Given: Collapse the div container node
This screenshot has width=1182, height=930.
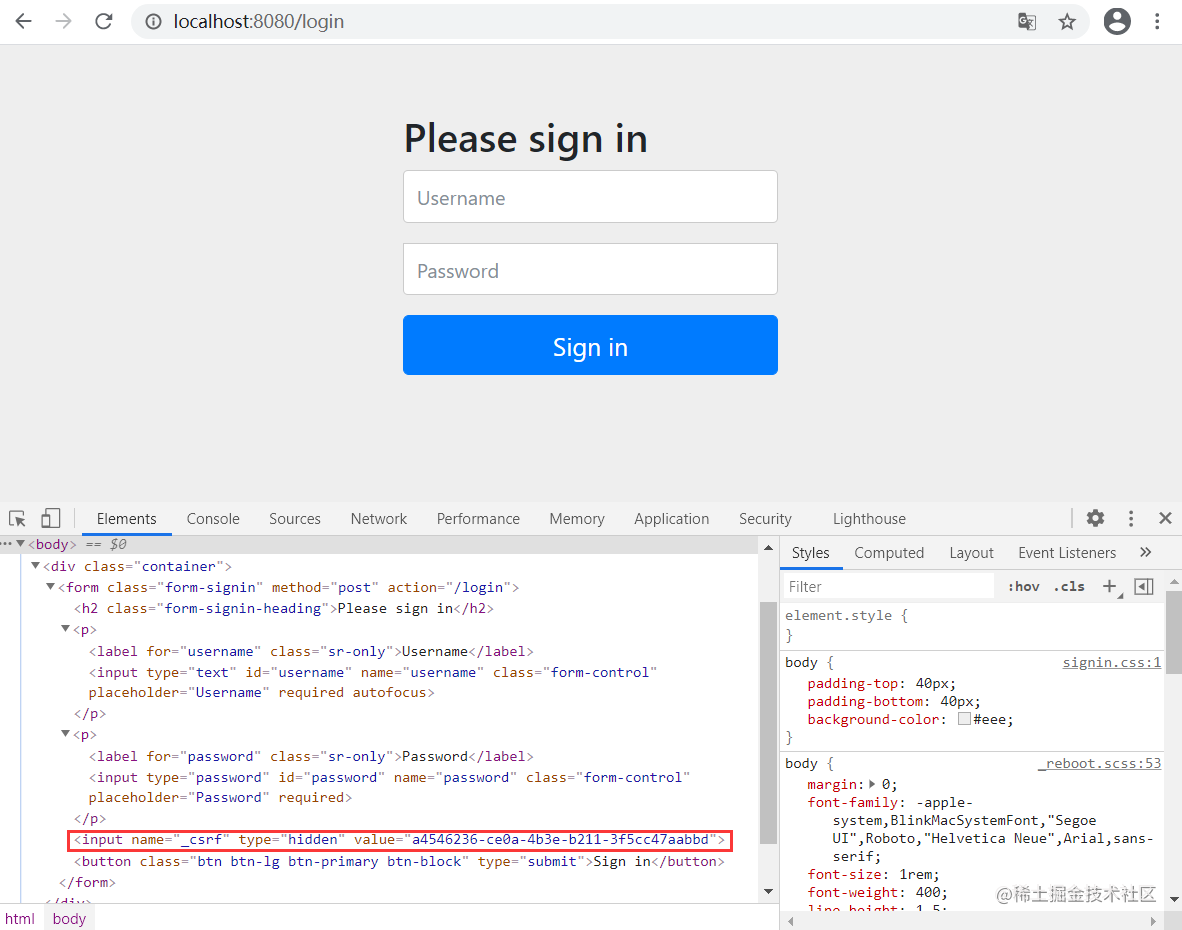Looking at the screenshot, I should (x=35, y=565).
